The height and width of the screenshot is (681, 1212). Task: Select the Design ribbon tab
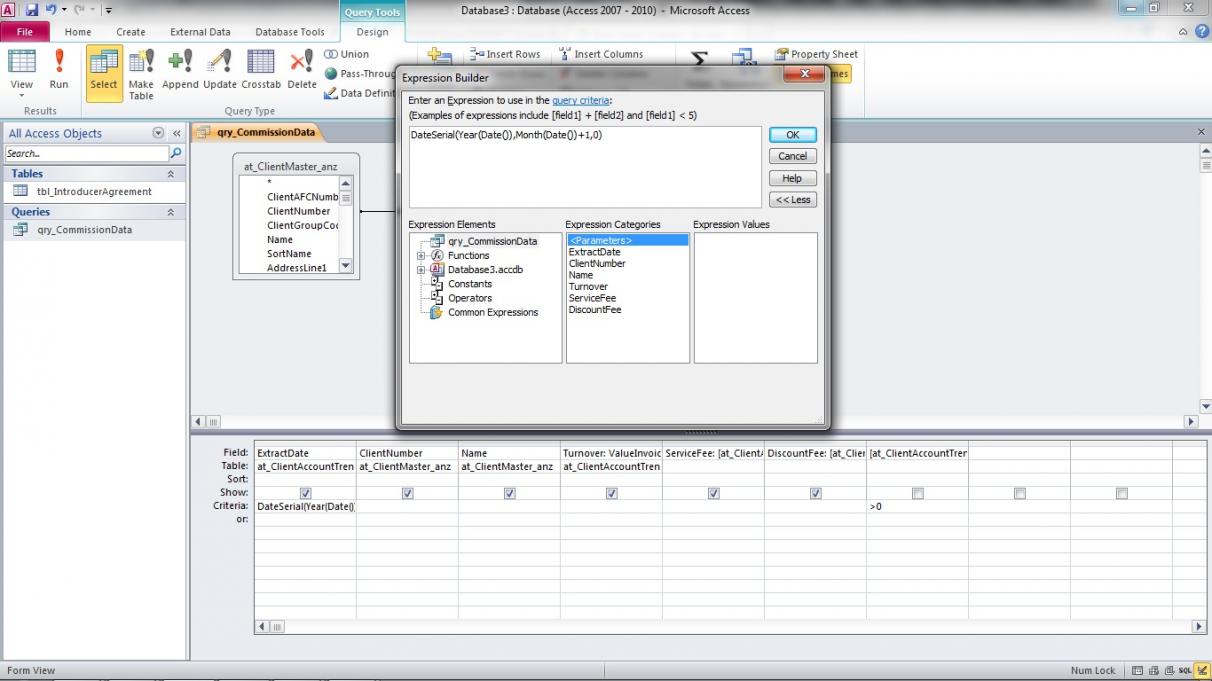372,32
